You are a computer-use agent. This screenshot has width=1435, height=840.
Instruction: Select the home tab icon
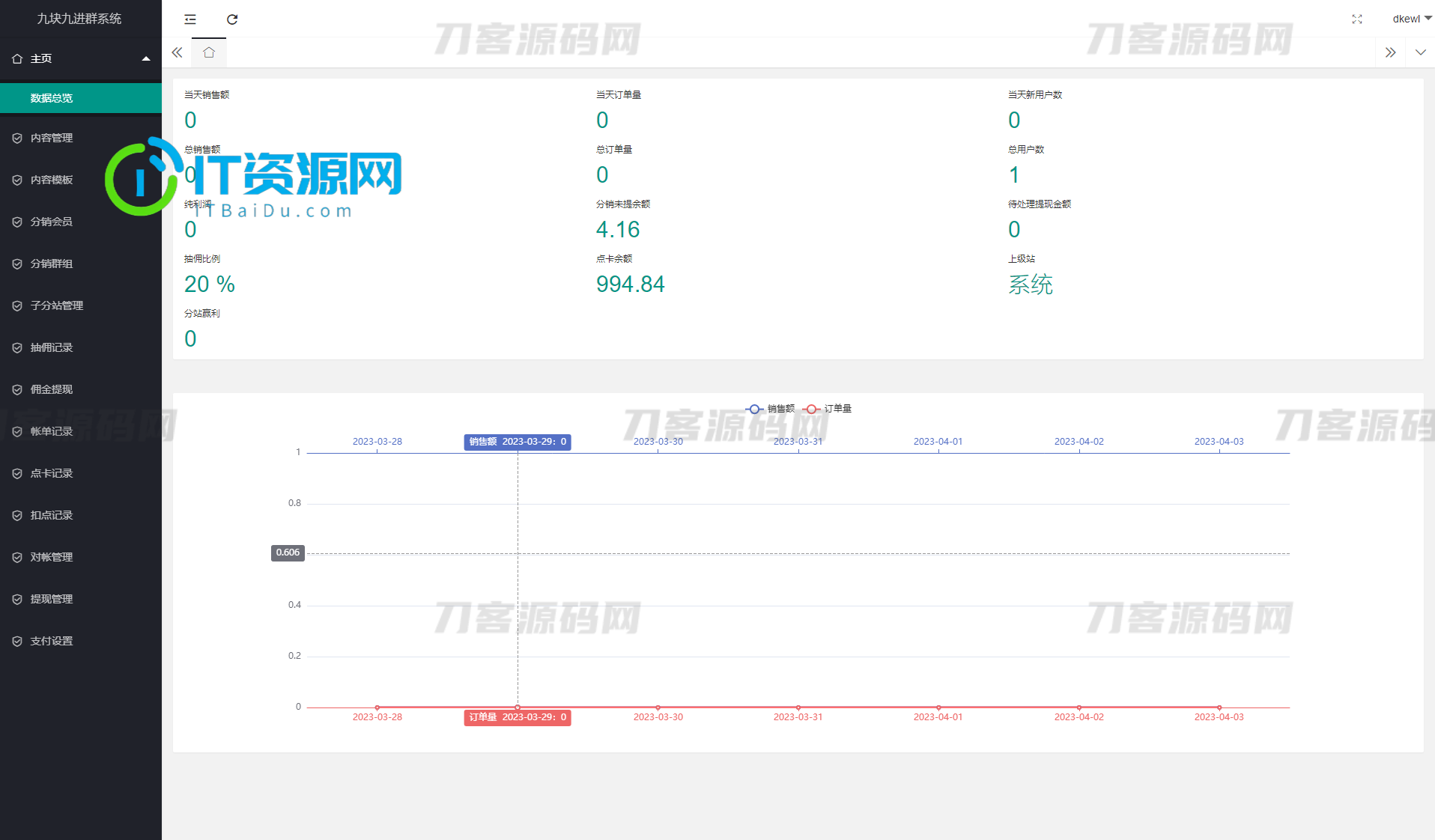coord(209,52)
